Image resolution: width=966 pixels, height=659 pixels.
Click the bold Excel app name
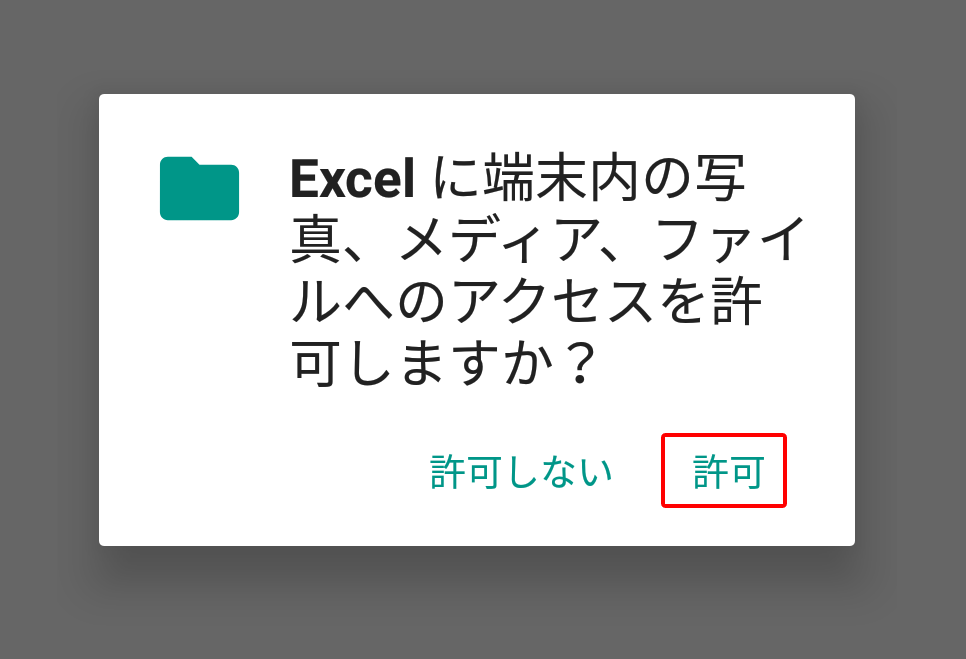(x=352, y=179)
